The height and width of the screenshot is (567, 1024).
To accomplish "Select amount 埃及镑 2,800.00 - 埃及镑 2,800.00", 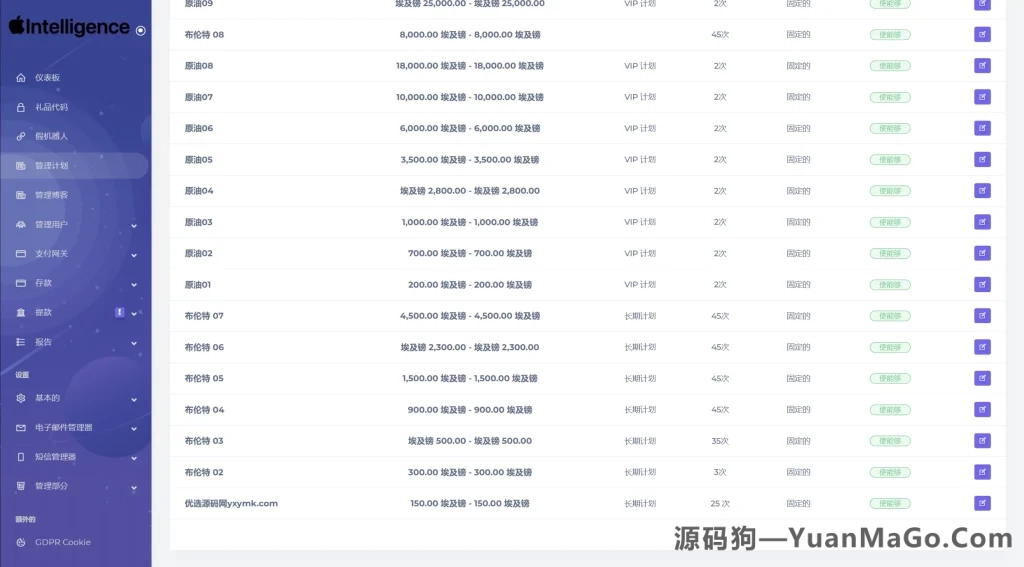I will [470, 191].
